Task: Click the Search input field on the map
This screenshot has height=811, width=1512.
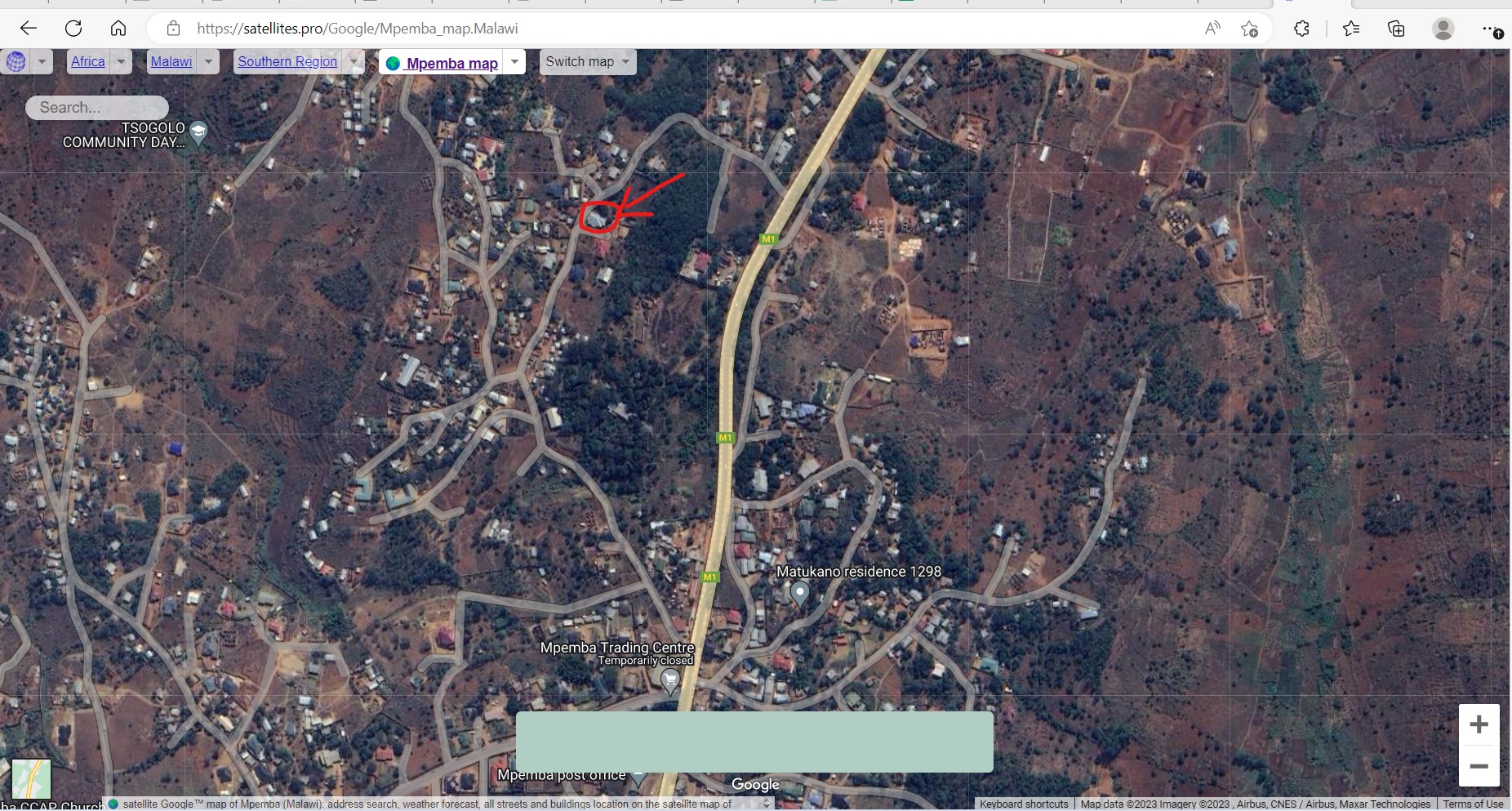Action: point(96,107)
